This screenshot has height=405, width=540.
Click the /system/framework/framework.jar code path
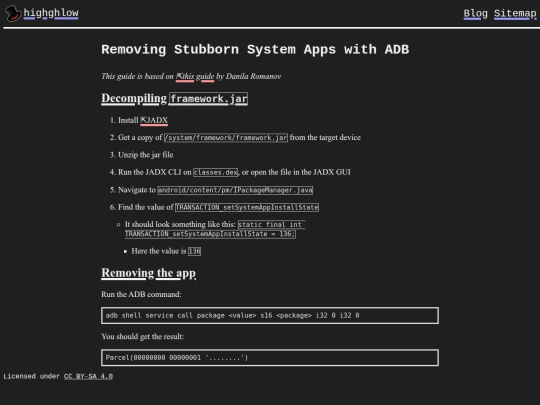[226, 138]
